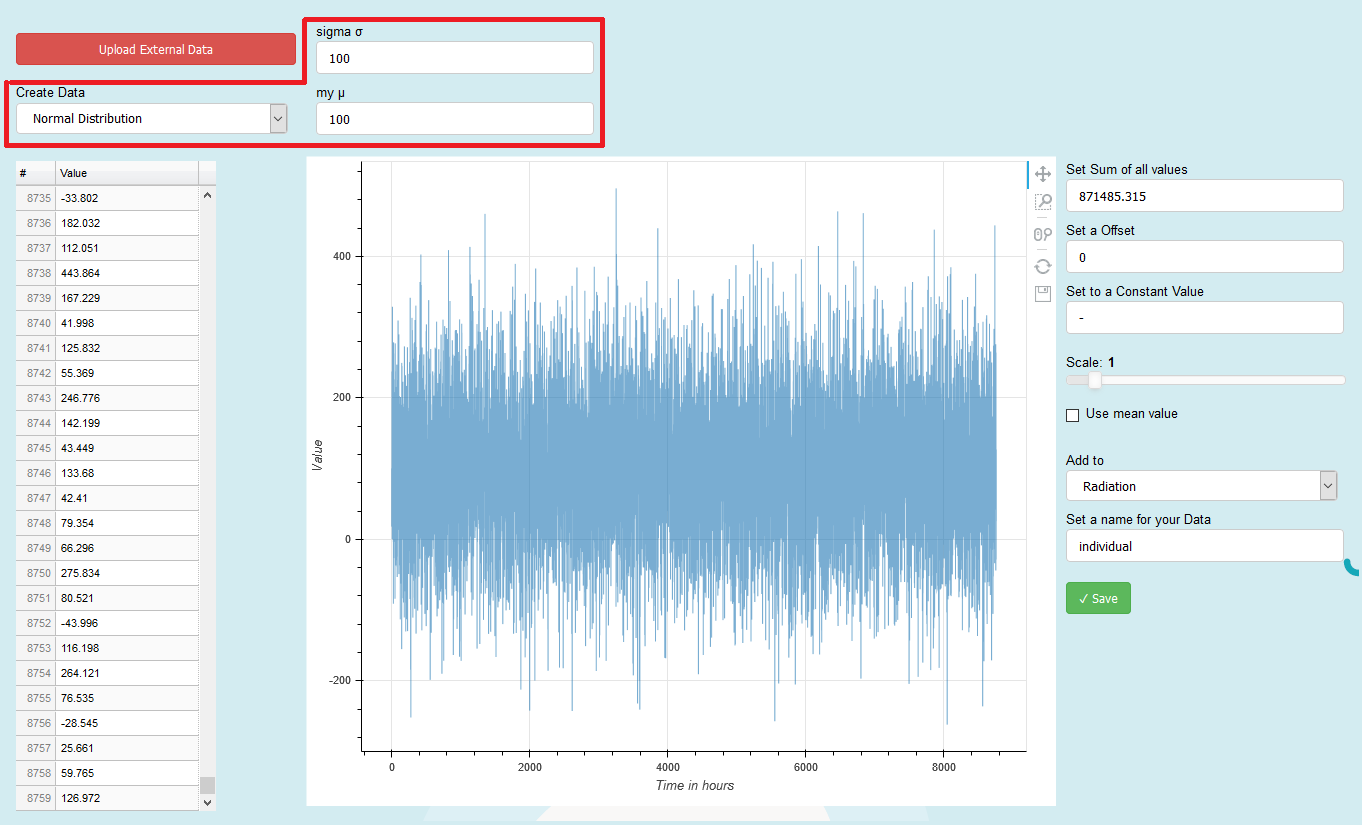The height and width of the screenshot is (825, 1362).
Task: Reset the plot view
Action: tap(1043, 266)
